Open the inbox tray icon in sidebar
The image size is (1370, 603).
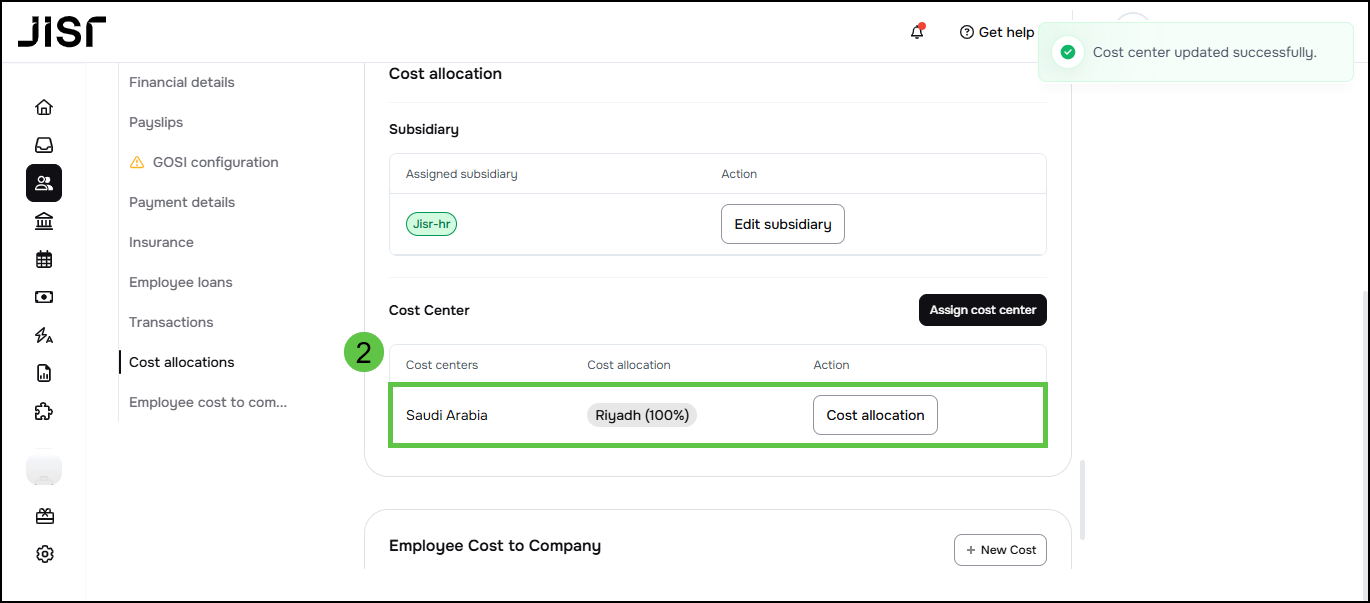pyautogui.click(x=44, y=145)
